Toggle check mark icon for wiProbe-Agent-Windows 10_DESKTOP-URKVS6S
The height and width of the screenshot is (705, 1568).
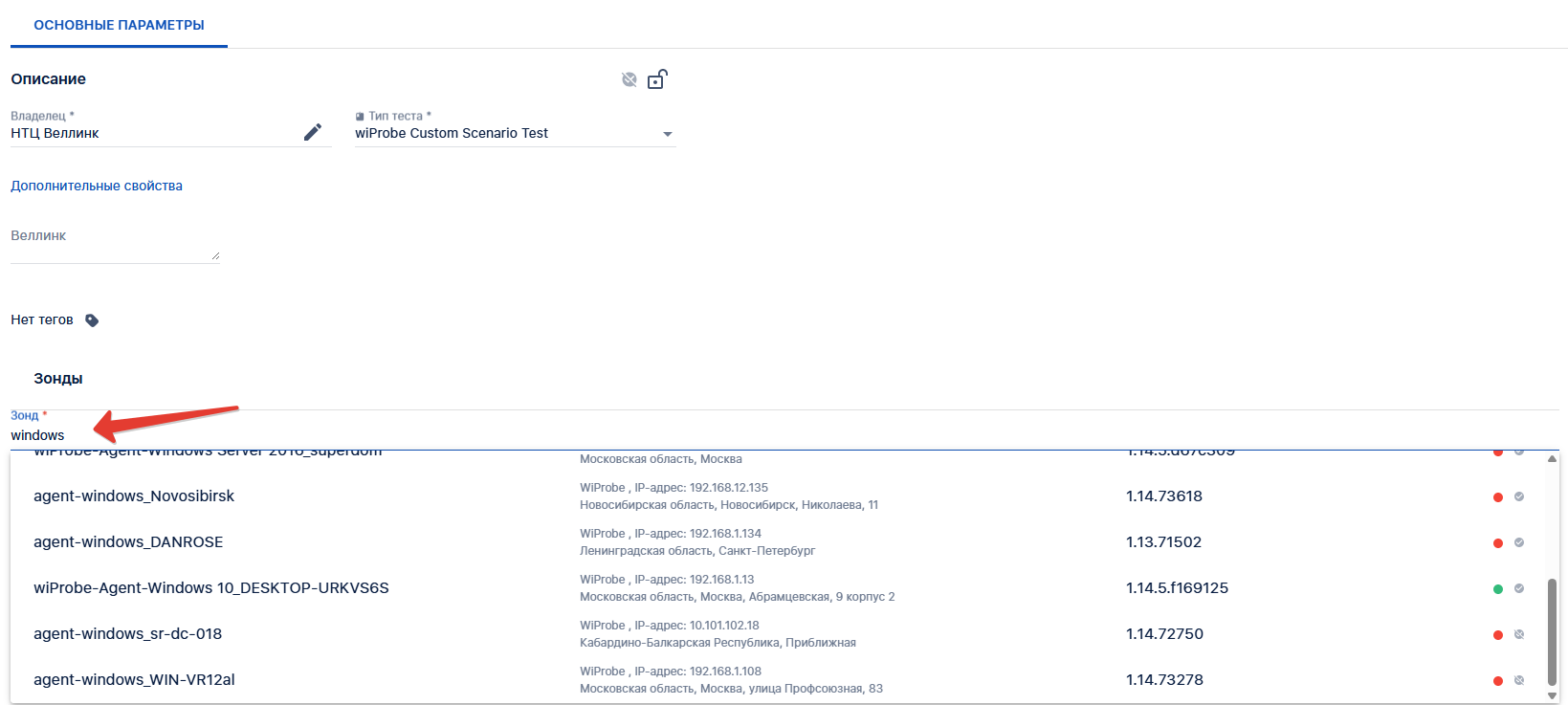(1519, 588)
